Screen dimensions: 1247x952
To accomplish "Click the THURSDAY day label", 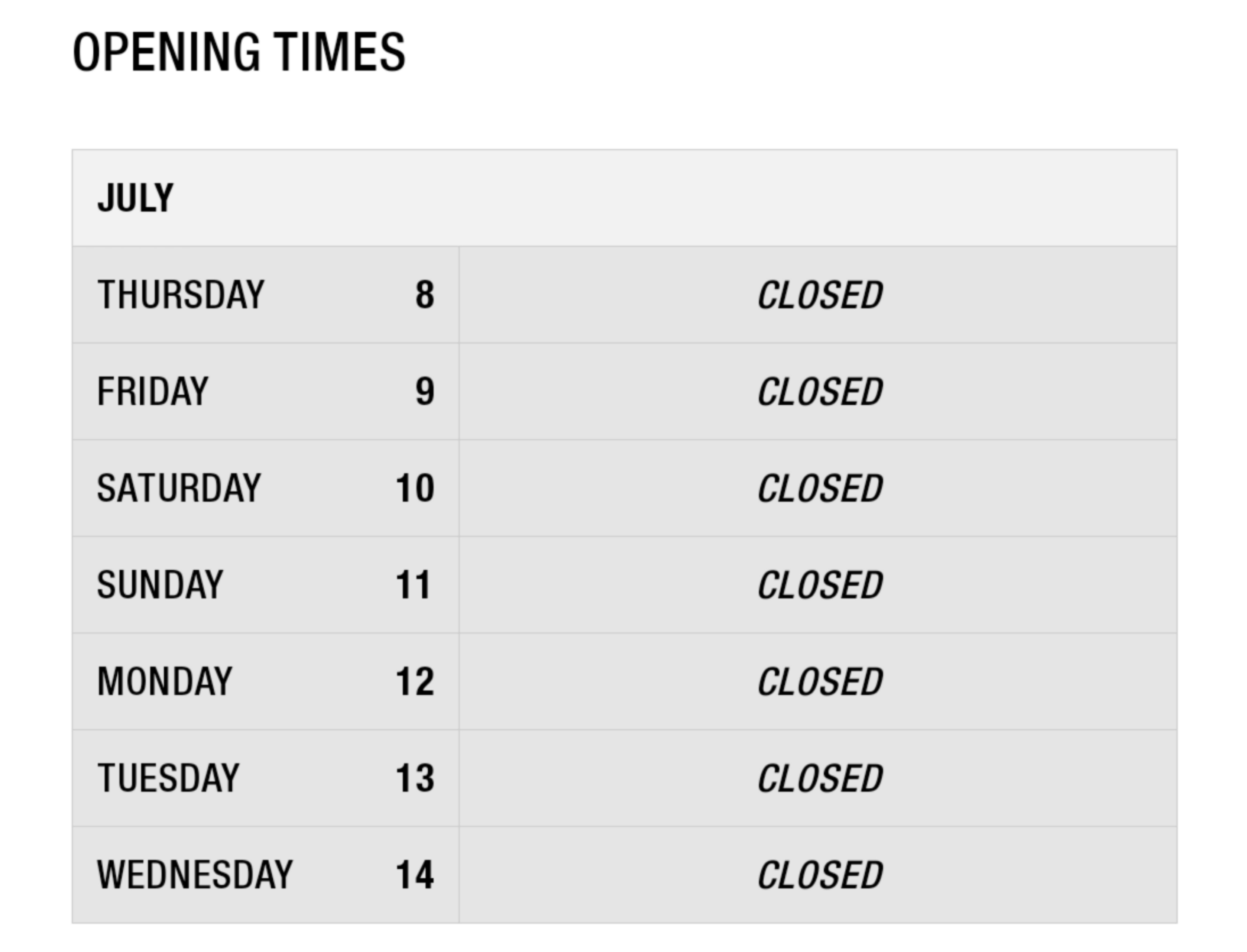I will pyautogui.click(x=181, y=295).
